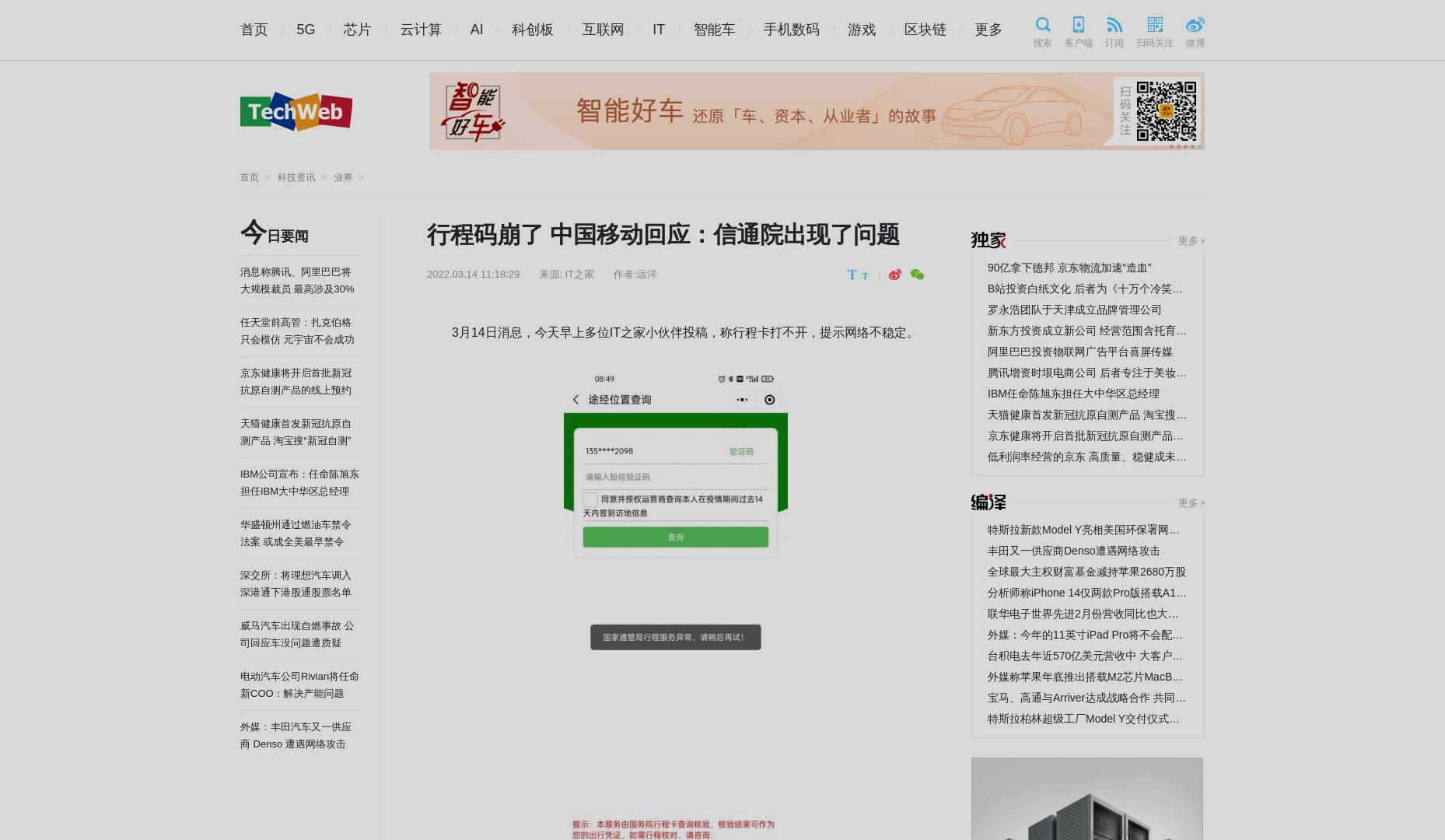The width and height of the screenshot is (1445, 840).
Task: Open 全球最大主权财富基金减持苹果2680万股
Action: coord(1086,572)
